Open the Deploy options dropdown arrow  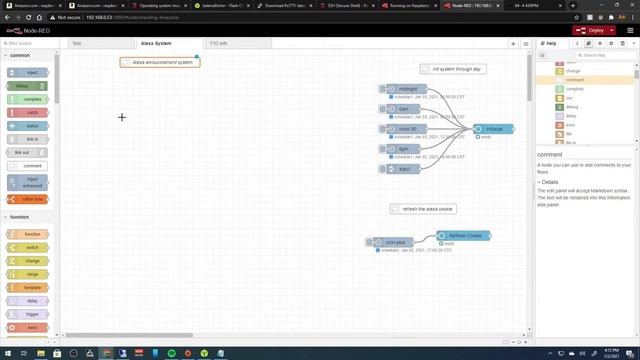611,31
